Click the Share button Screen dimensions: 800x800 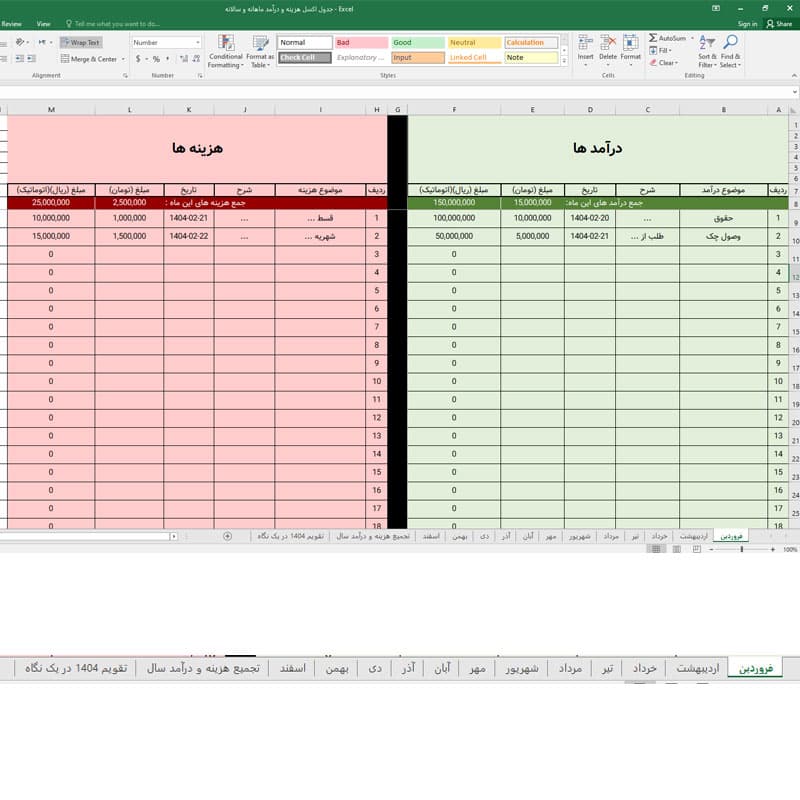click(779, 24)
